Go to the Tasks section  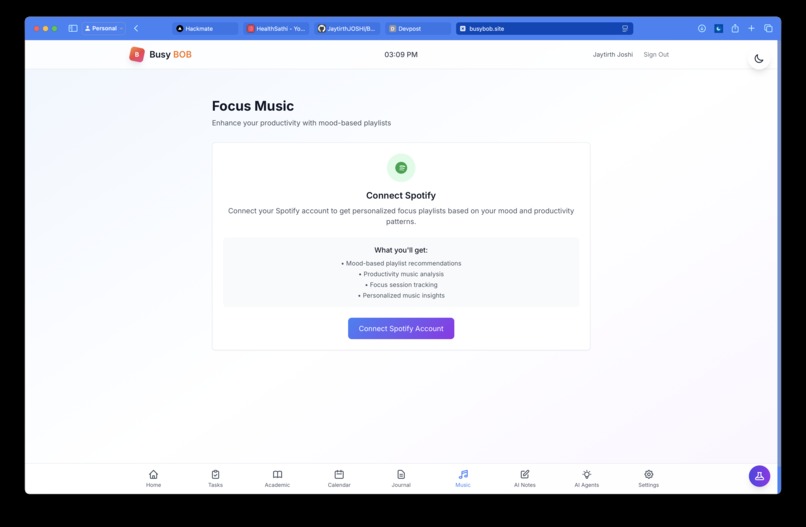coord(215,478)
